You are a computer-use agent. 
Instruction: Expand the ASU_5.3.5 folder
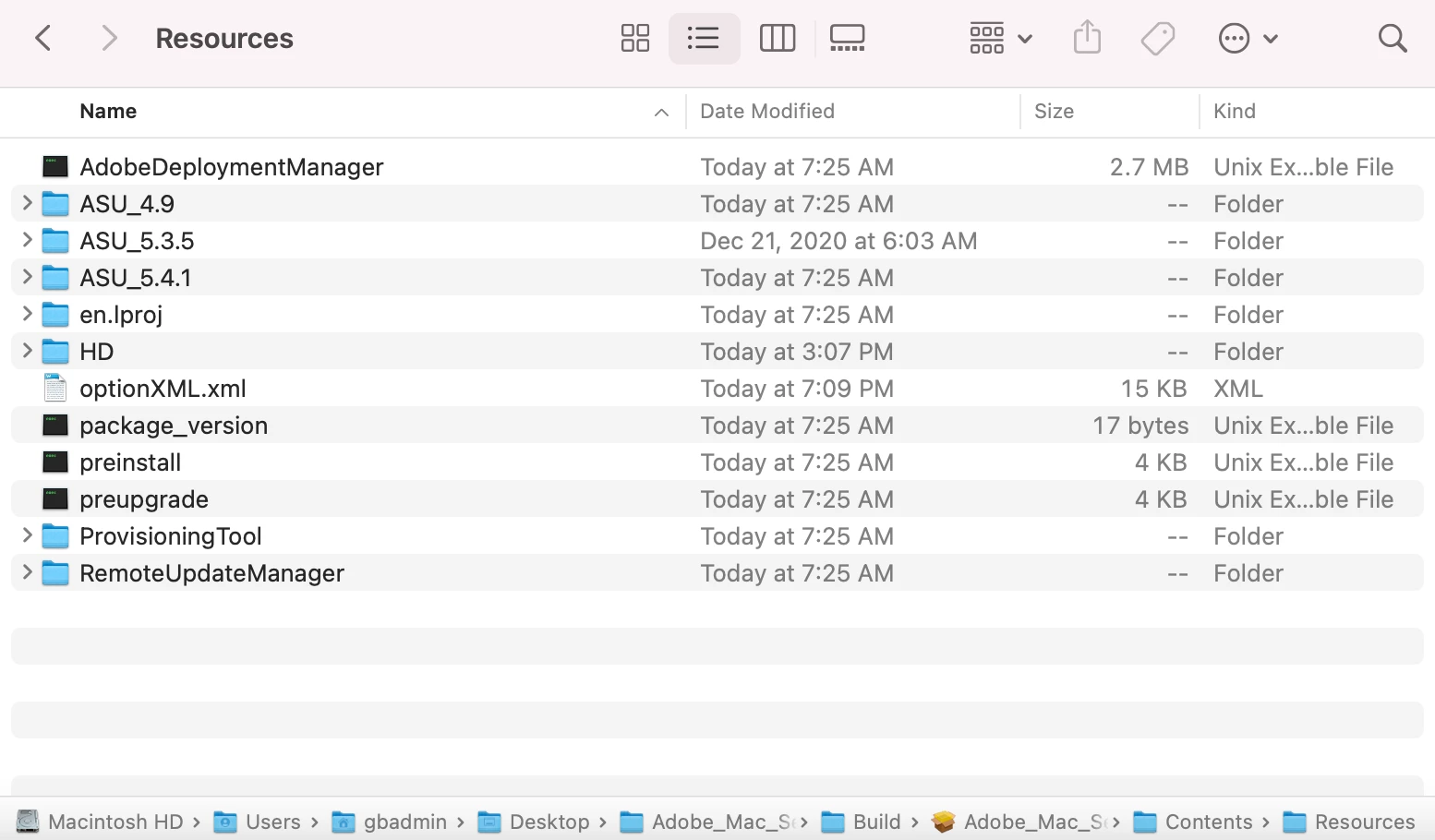[x=27, y=240]
